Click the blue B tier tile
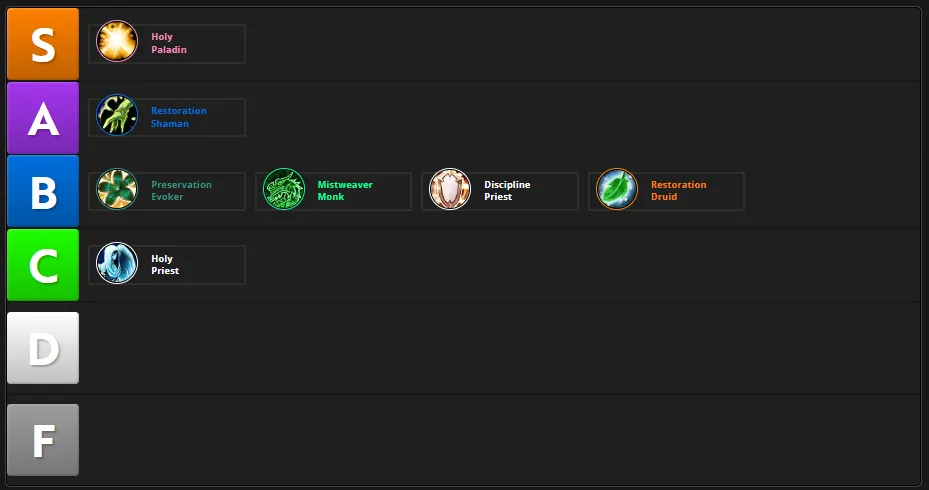 pyautogui.click(x=43, y=191)
